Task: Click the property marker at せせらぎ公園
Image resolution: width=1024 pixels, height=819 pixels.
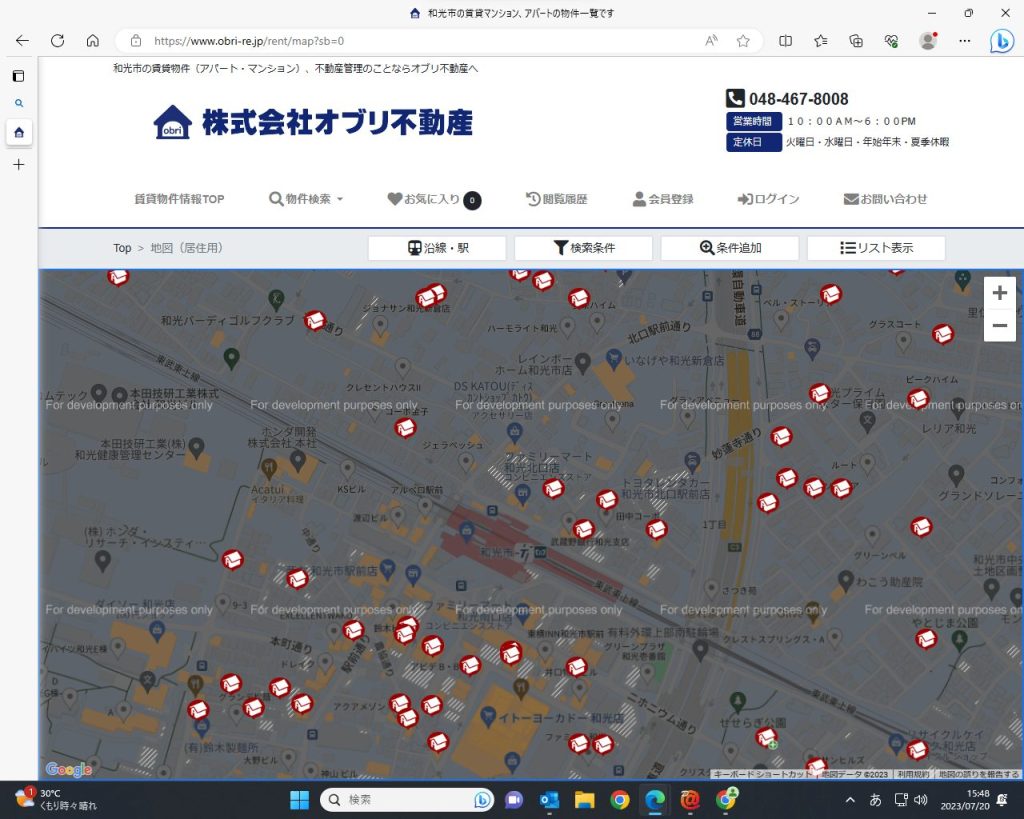Action: point(767,738)
